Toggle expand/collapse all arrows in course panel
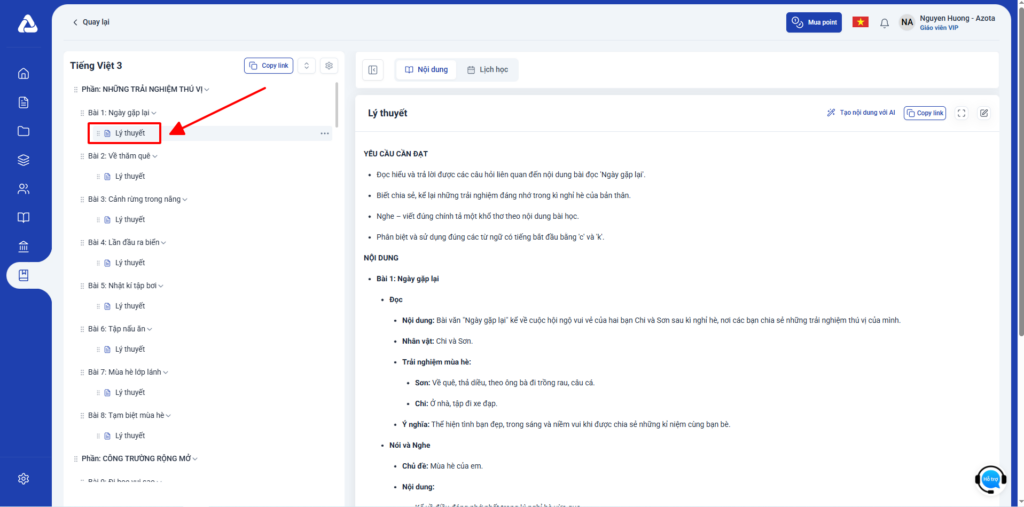The width and height of the screenshot is (1024, 507). coord(306,66)
